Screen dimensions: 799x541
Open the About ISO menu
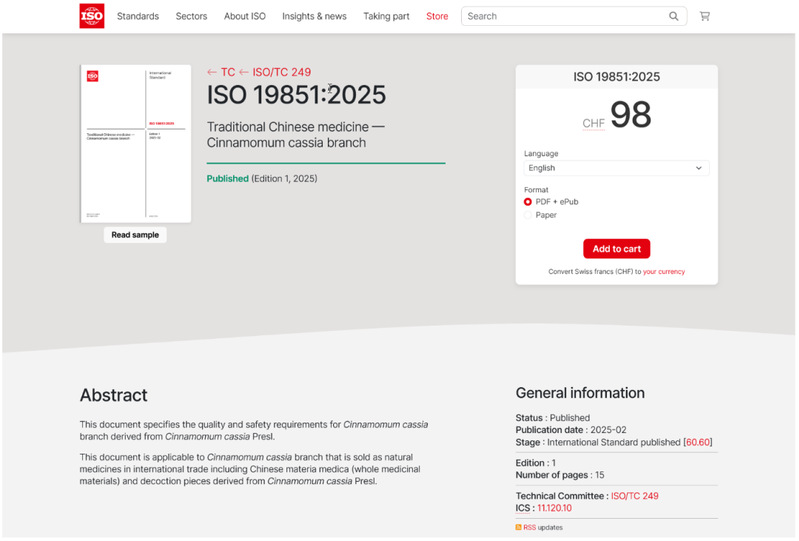coord(245,16)
